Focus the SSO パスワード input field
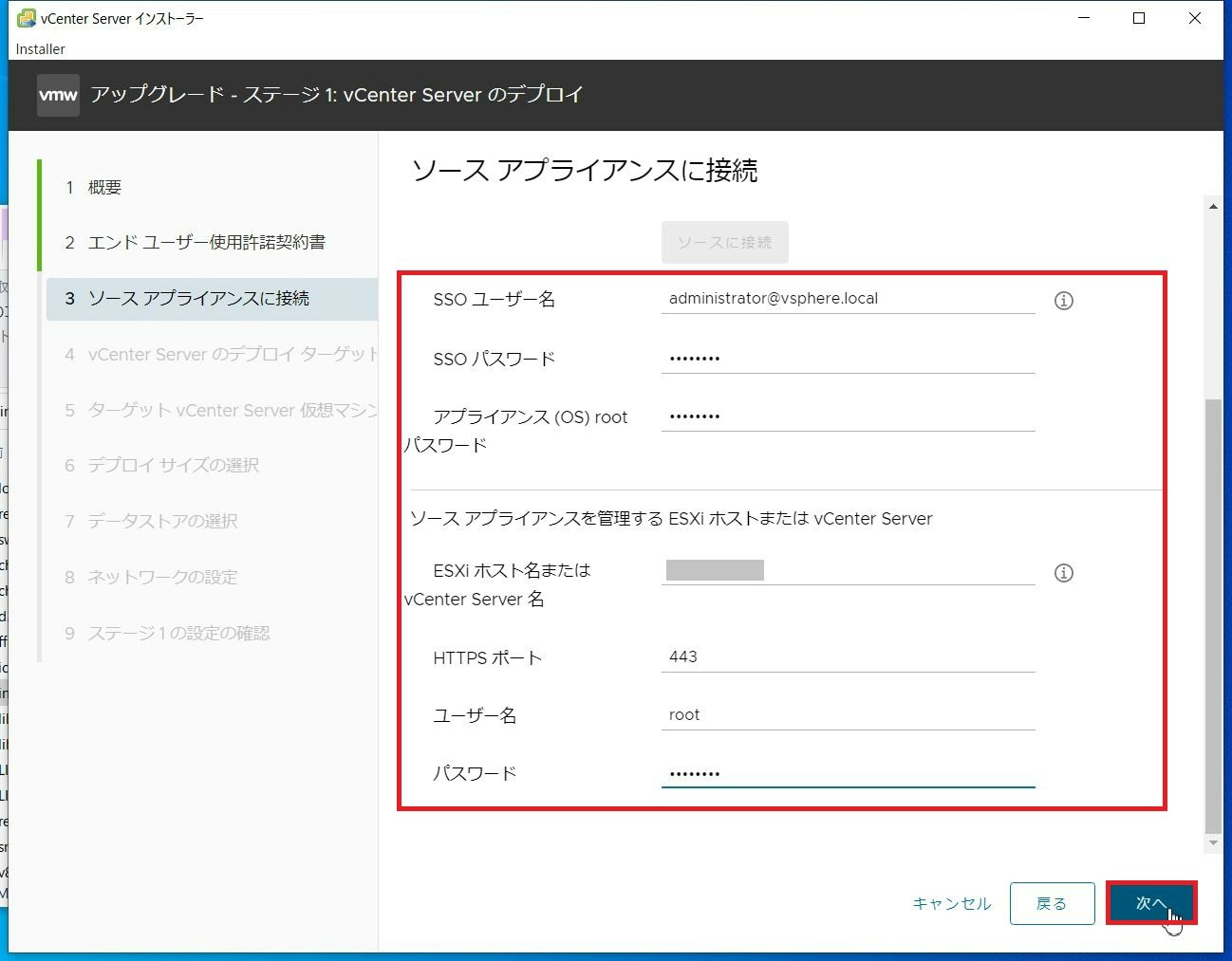The image size is (1232, 961). [x=848, y=359]
